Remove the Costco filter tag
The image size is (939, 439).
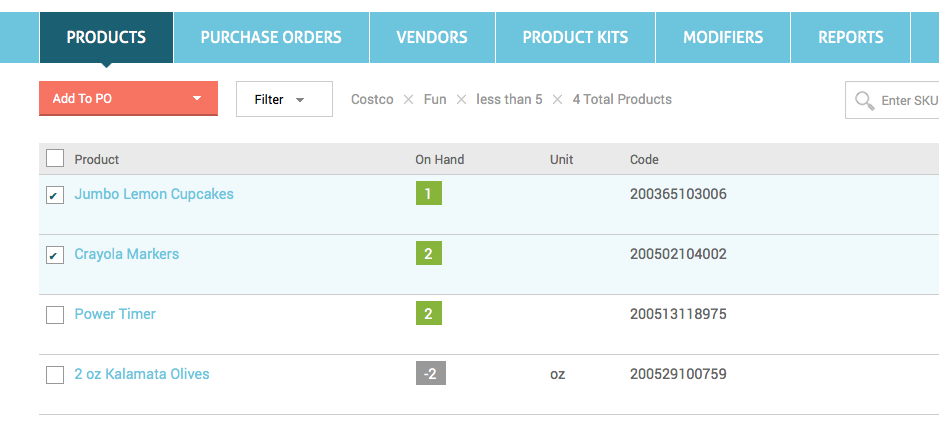coord(408,99)
